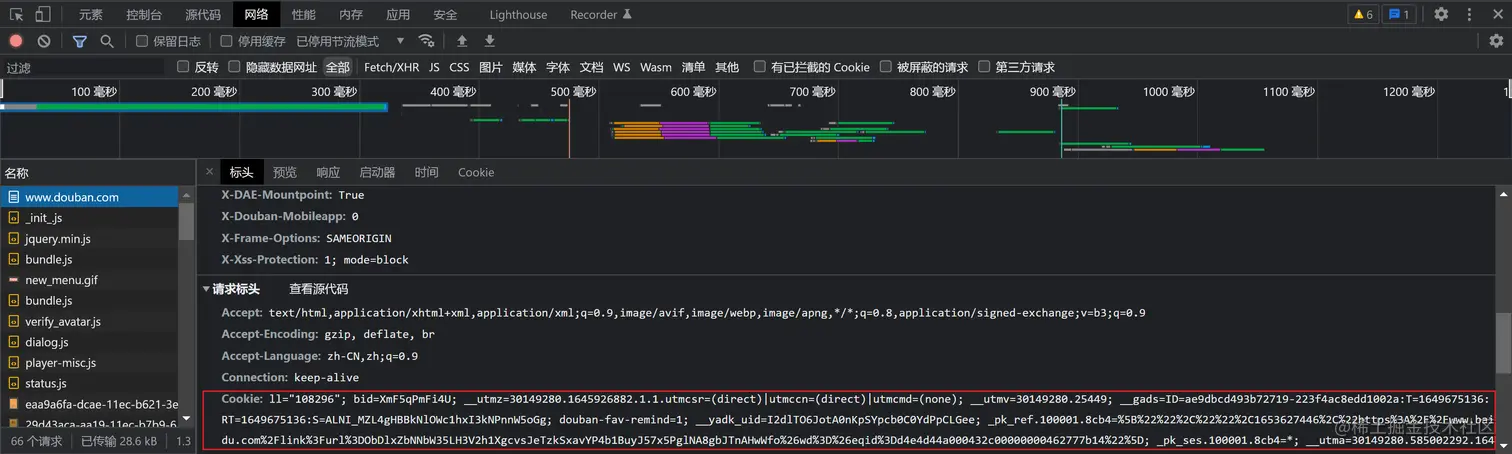Toggle the device toolbar icon
1512x454 pixels.
click(x=43, y=15)
